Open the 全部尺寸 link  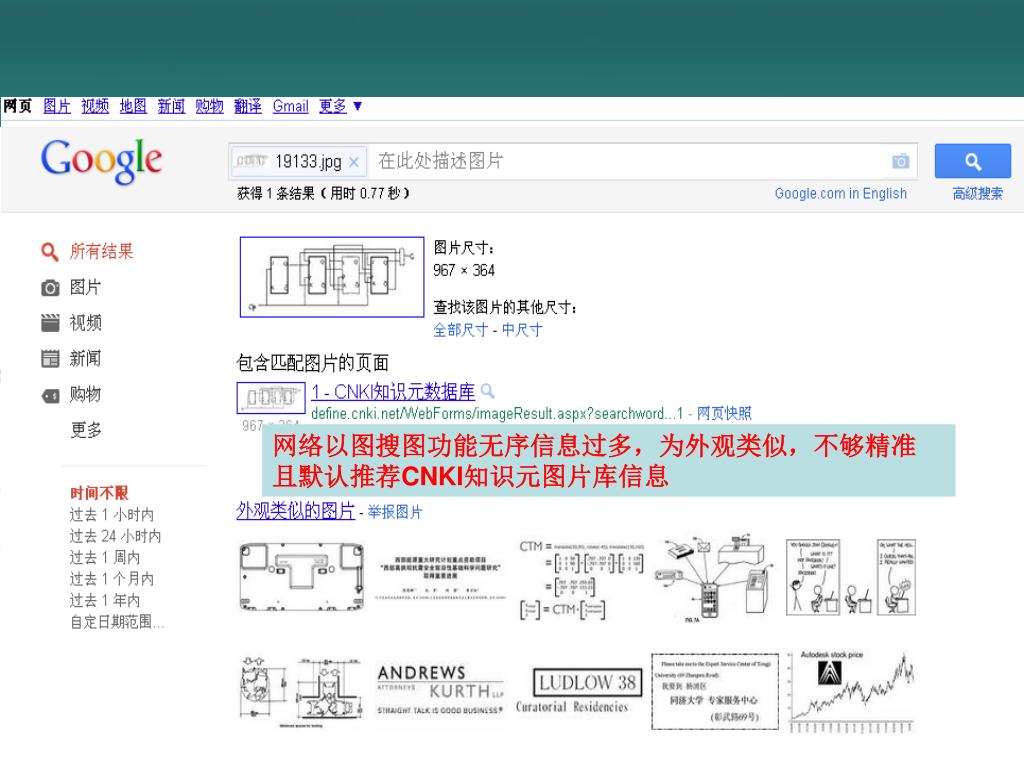click(x=460, y=330)
